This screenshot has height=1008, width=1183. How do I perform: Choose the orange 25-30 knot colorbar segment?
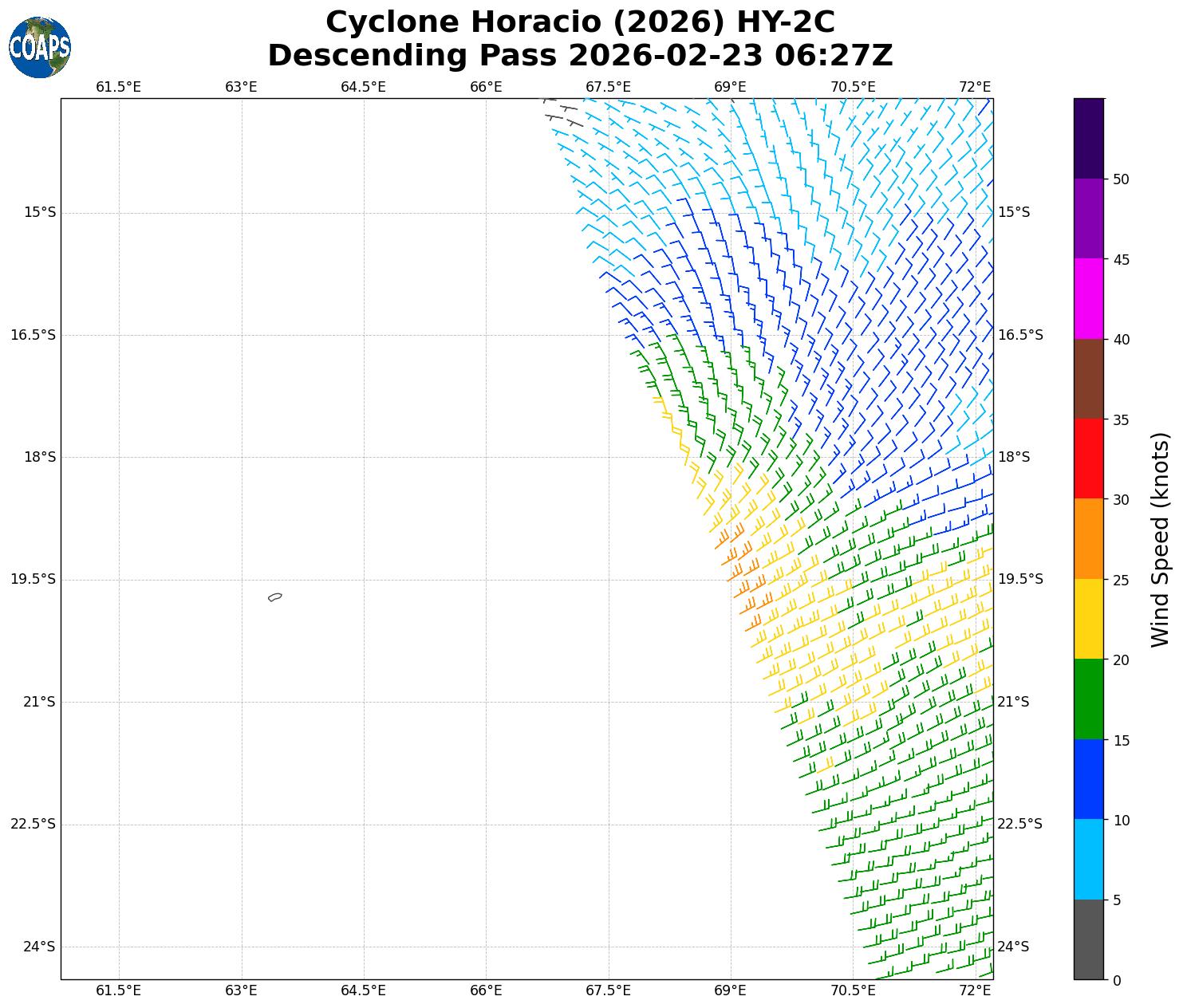pyautogui.click(x=1089, y=539)
